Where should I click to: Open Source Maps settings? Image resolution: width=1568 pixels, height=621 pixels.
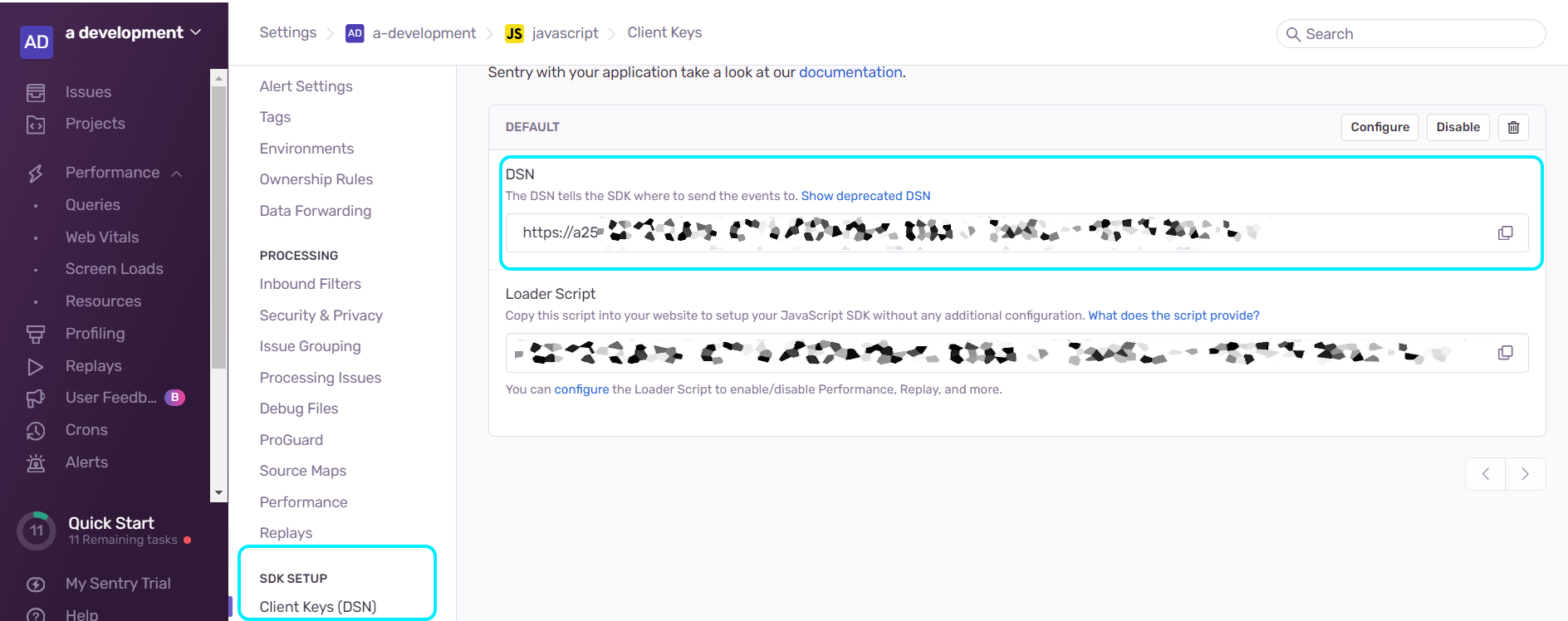click(x=302, y=471)
